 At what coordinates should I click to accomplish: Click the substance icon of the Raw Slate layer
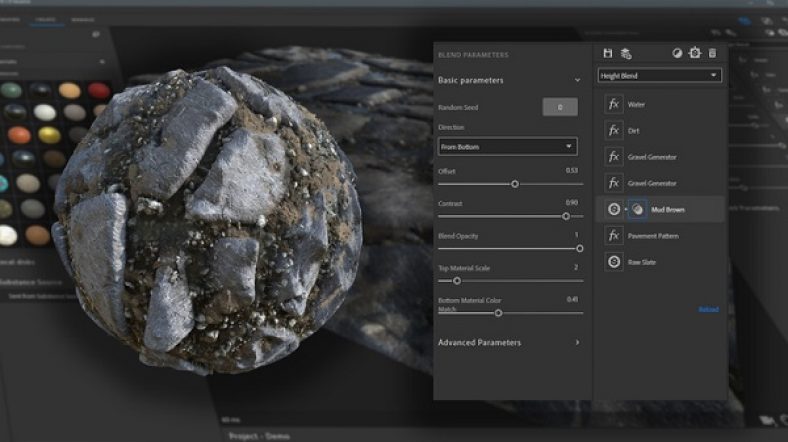click(x=614, y=262)
